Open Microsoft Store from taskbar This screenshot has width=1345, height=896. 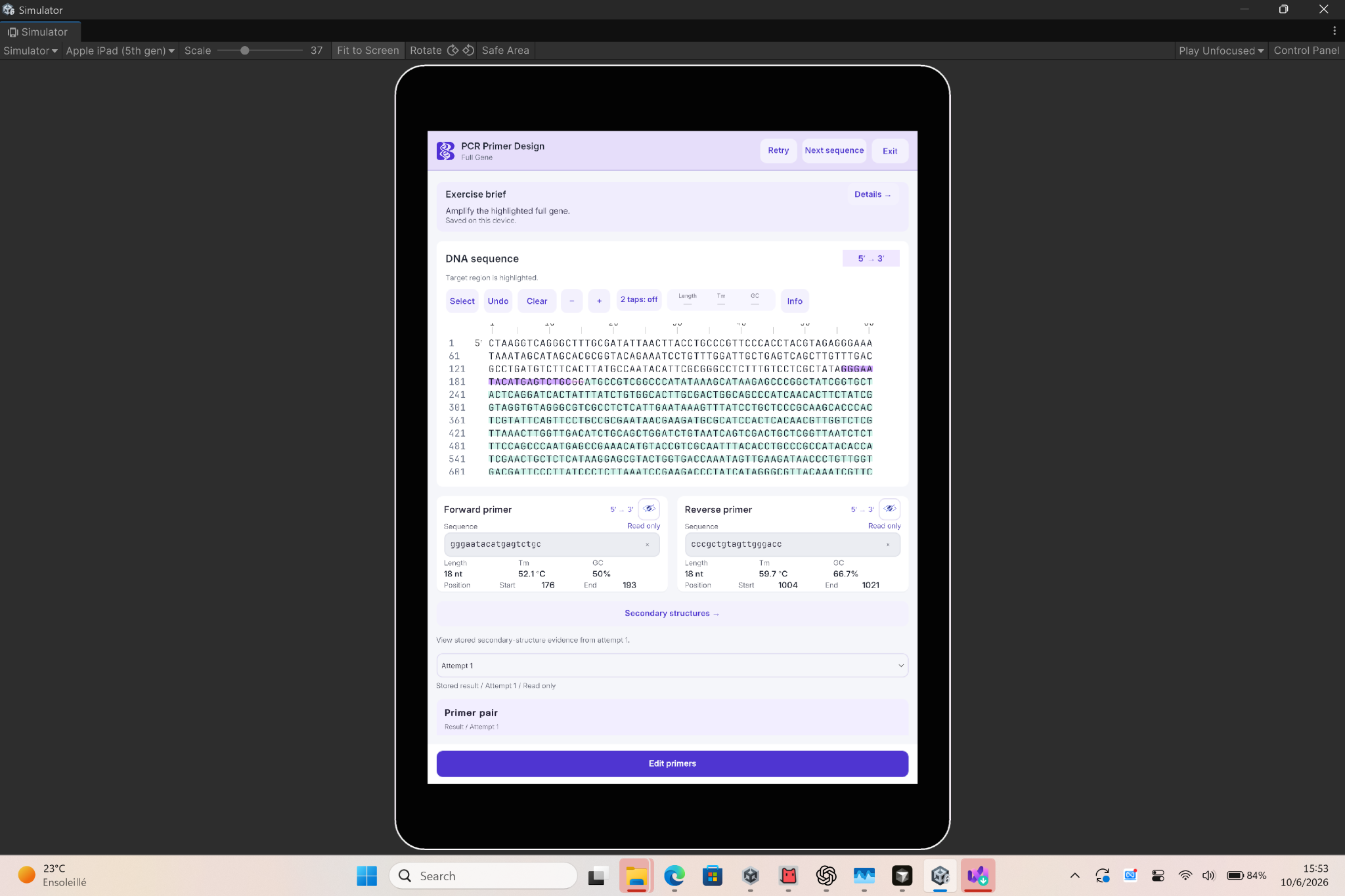click(x=712, y=875)
